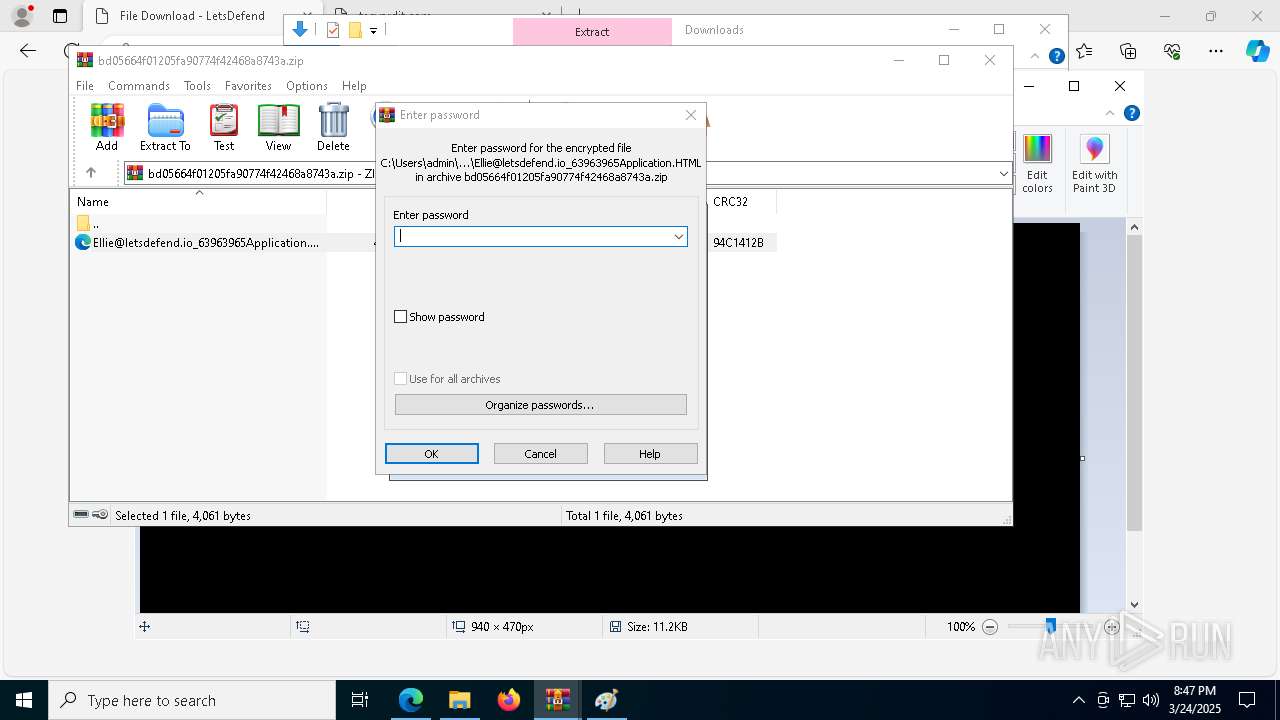Open the File menu in WinRAR
This screenshot has width=1280, height=720.
[x=85, y=86]
